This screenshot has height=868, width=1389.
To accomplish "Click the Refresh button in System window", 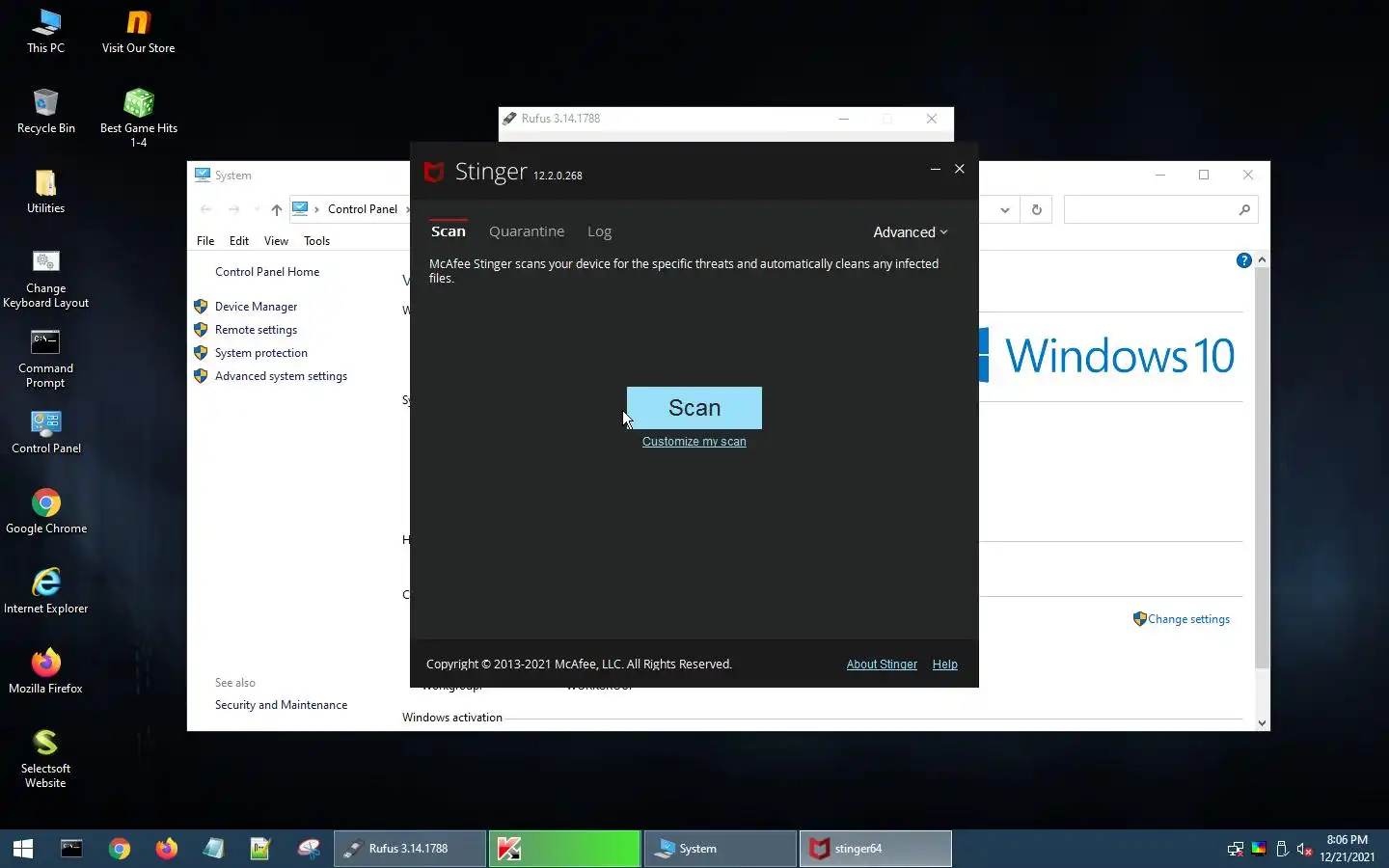I will [1037, 210].
